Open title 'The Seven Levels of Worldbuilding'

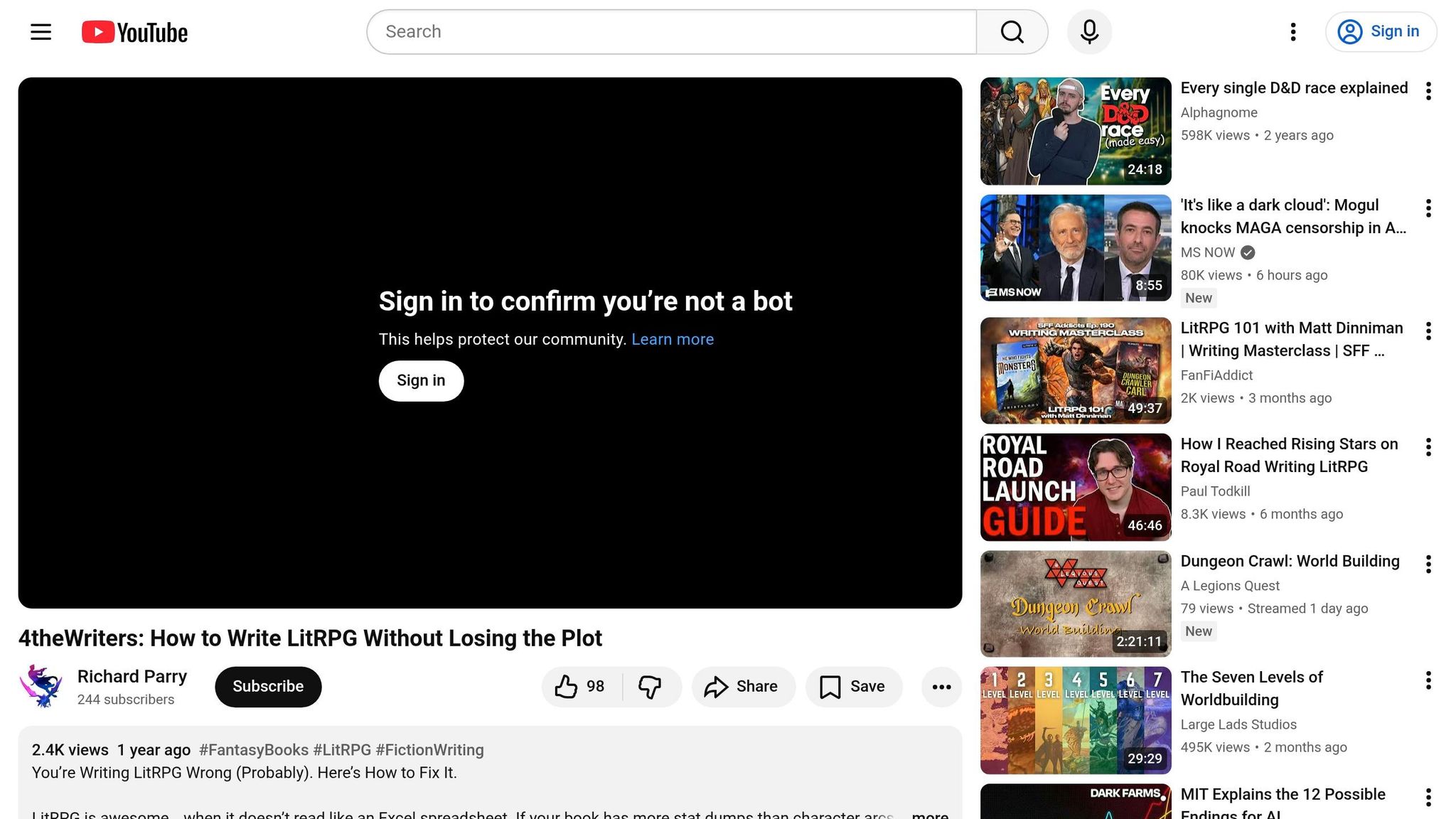pyautogui.click(x=1251, y=688)
